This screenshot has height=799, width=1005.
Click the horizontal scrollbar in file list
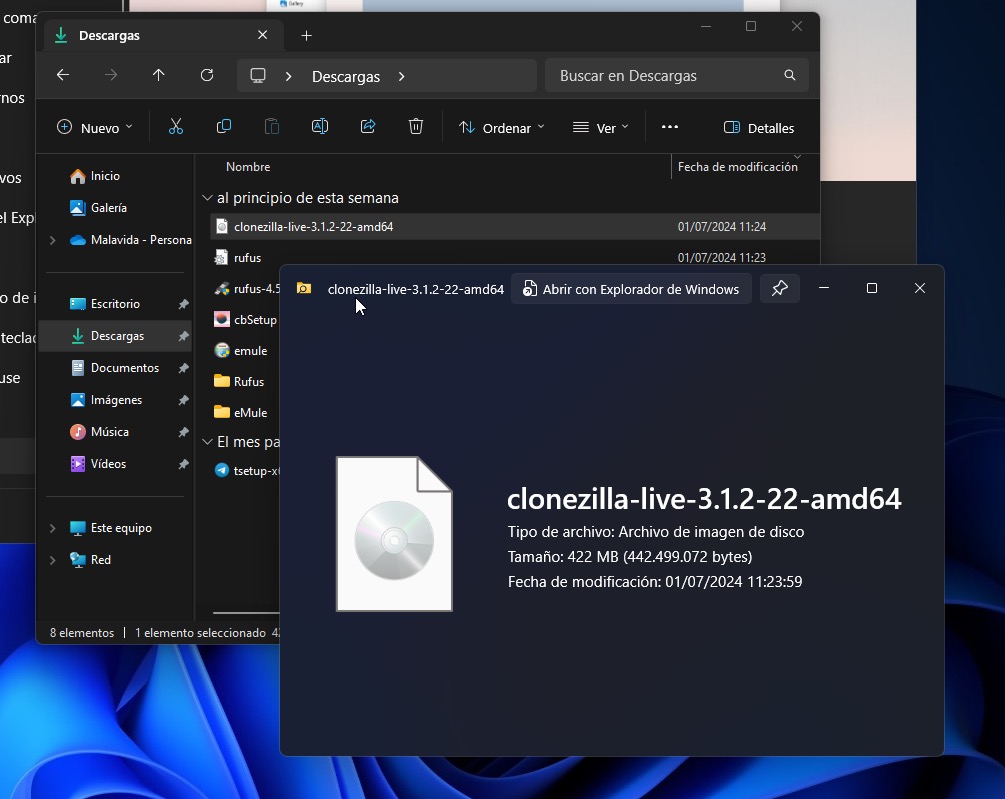pos(247,613)
